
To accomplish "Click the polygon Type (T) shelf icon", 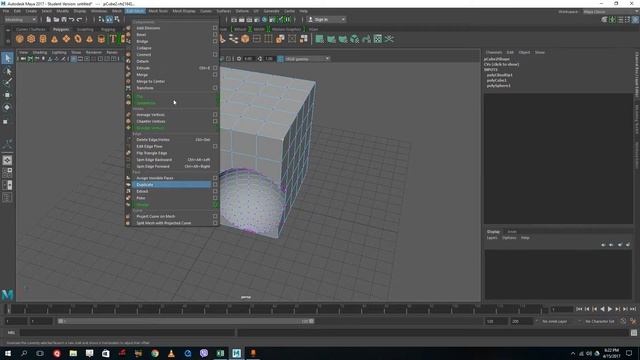I will click(x=113, y=39).
